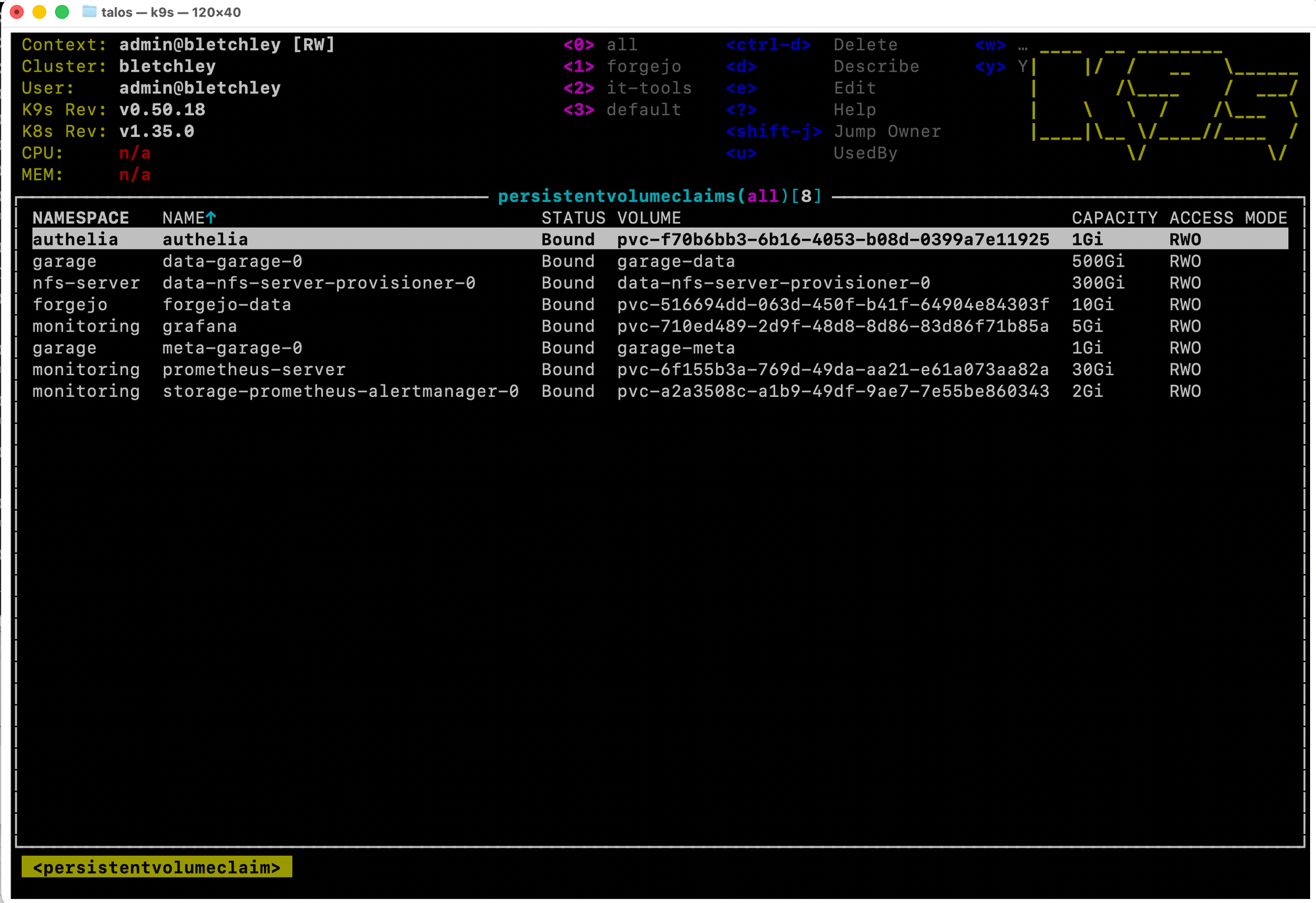Image resolution: width=1316 pixels, height=903 pixels.
Task: Click volume pvc-6f155b3a-769d-49da-aa21-e61a073aa82a
Action: coord(833,370)
